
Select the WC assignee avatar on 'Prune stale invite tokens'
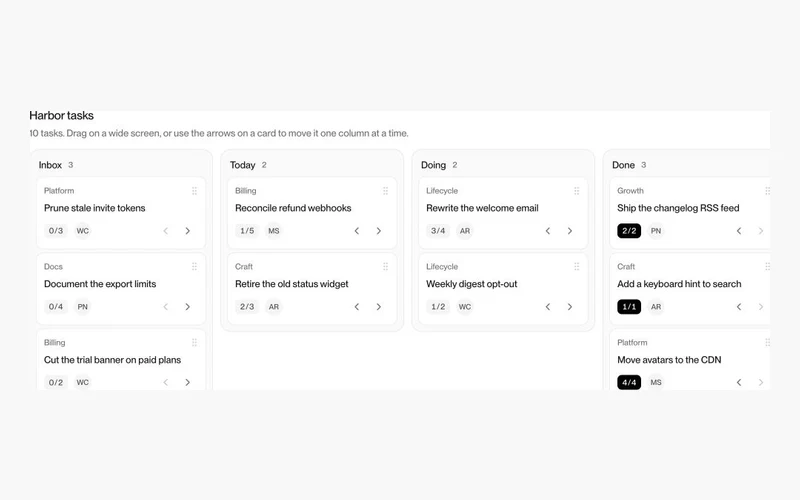[x=83, y=231]
